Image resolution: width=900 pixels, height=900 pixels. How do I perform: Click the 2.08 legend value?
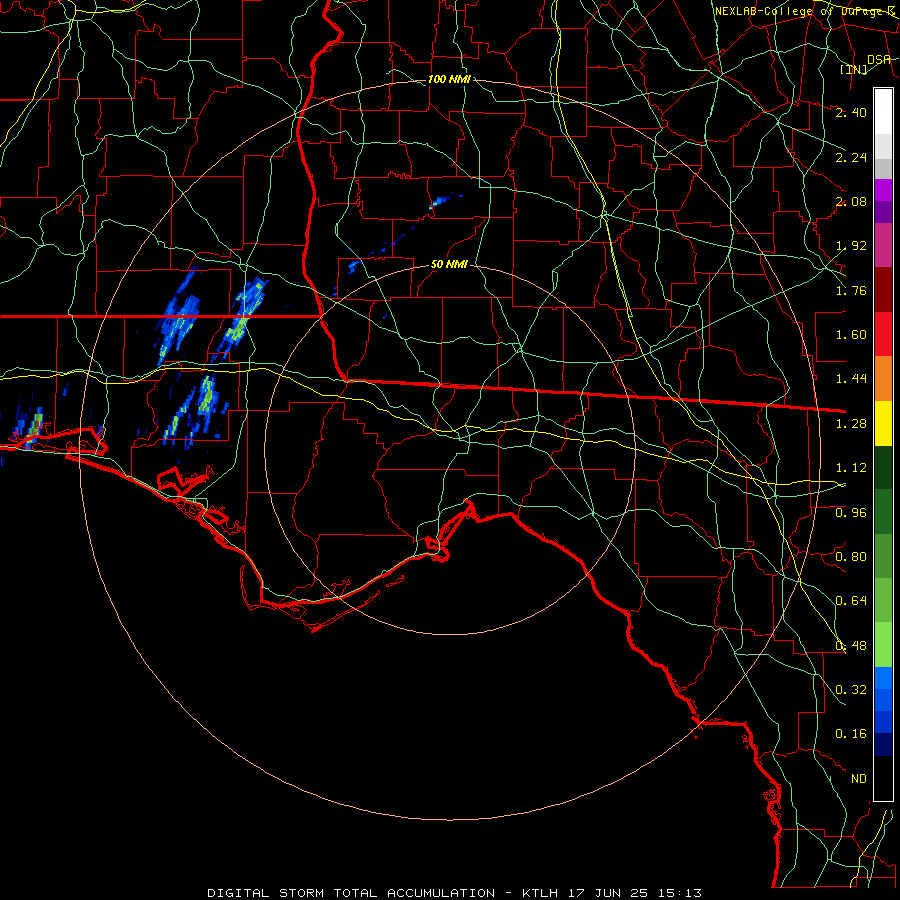coord(851,201)
